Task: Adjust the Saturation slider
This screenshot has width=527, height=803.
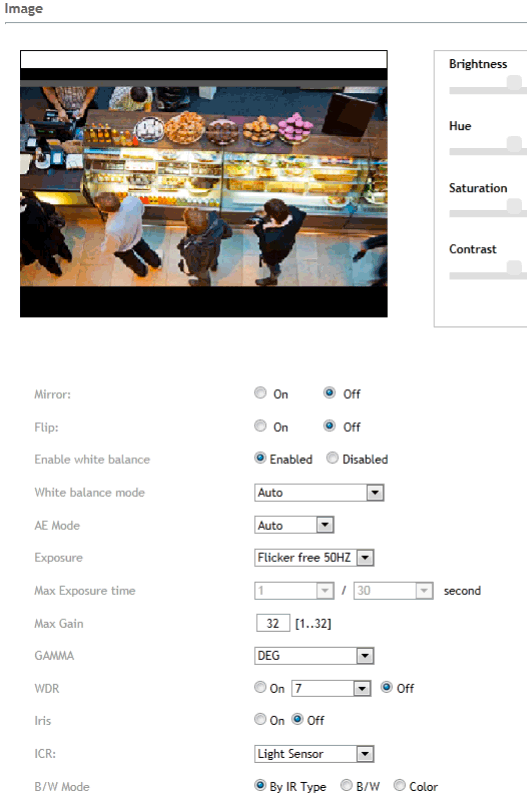Action: point(514,206)
